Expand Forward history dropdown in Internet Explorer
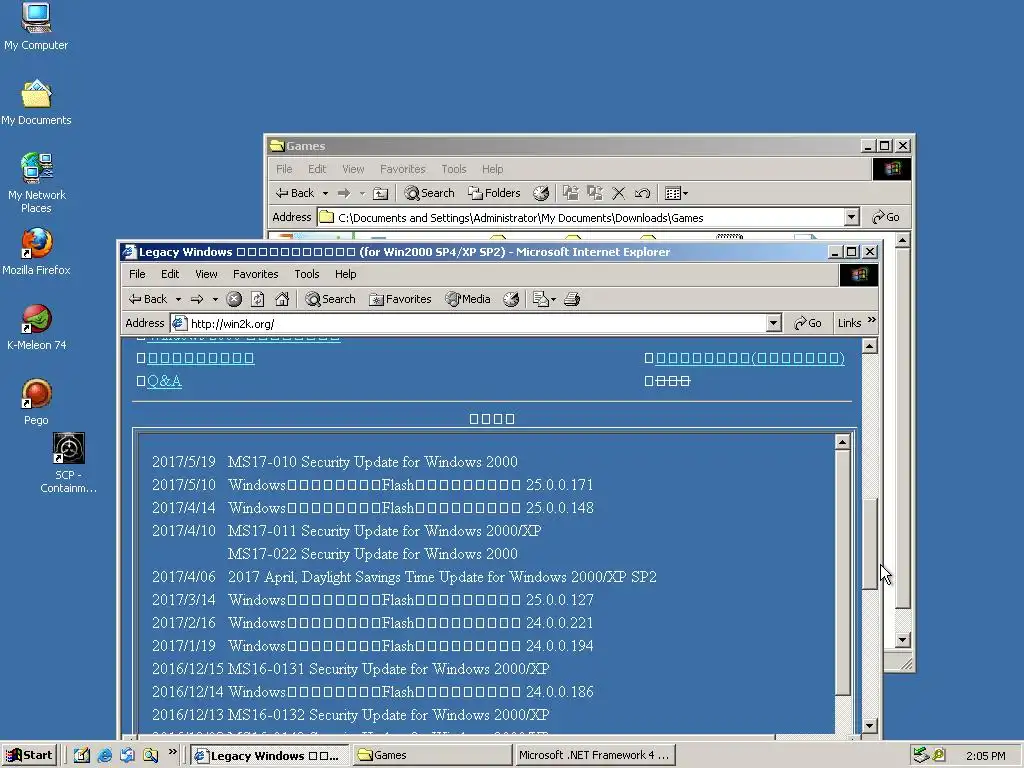The image size is (1024, 768). point(215,299)
